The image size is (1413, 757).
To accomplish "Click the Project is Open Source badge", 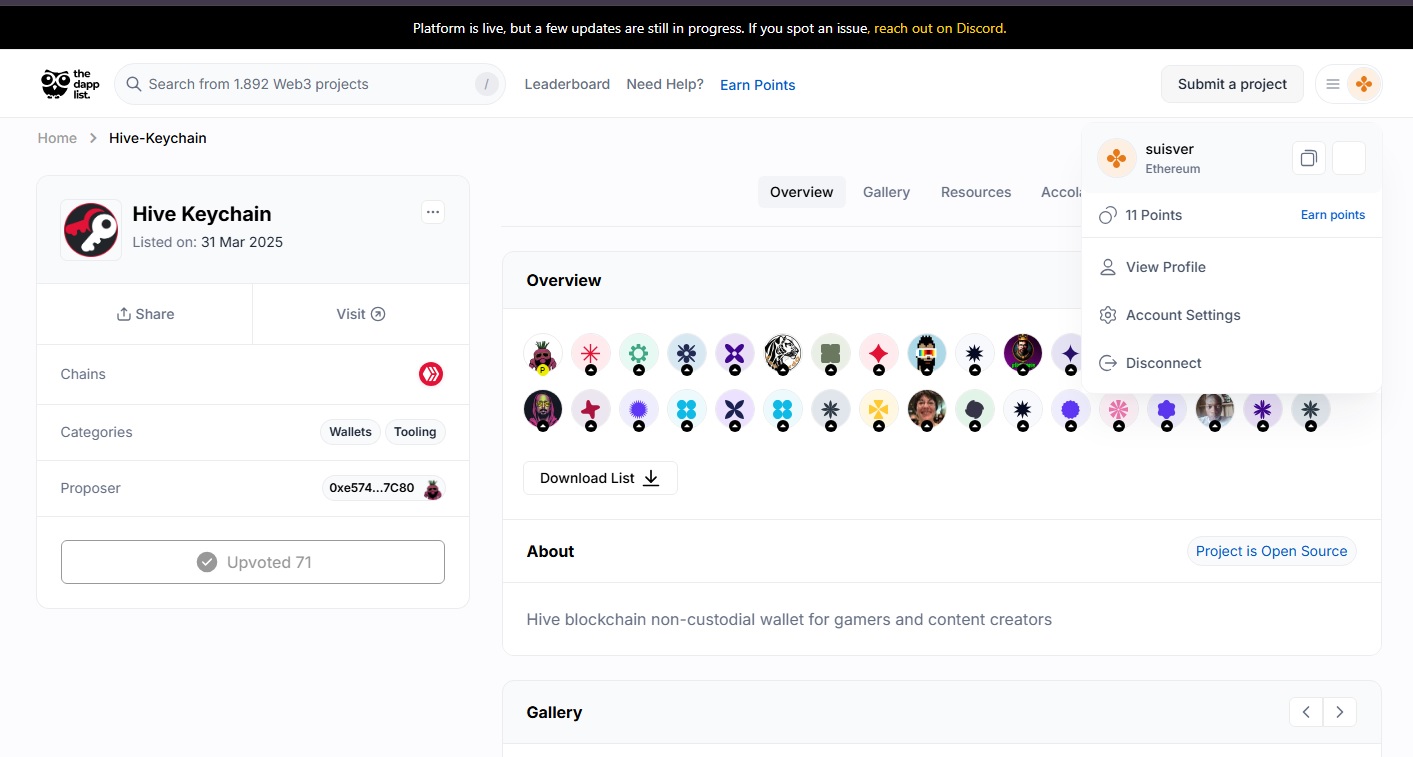I will (x=1271, y=551).
